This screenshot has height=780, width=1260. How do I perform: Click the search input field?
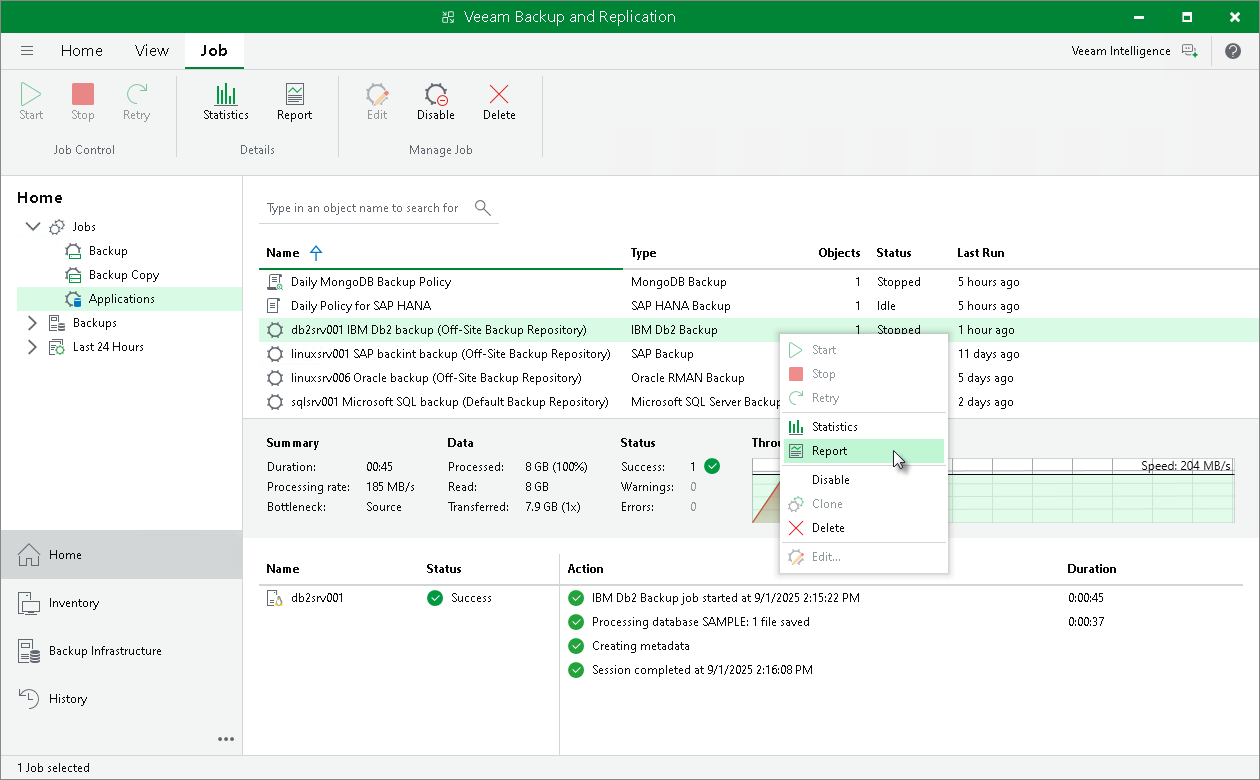click(x=360, y=208)
